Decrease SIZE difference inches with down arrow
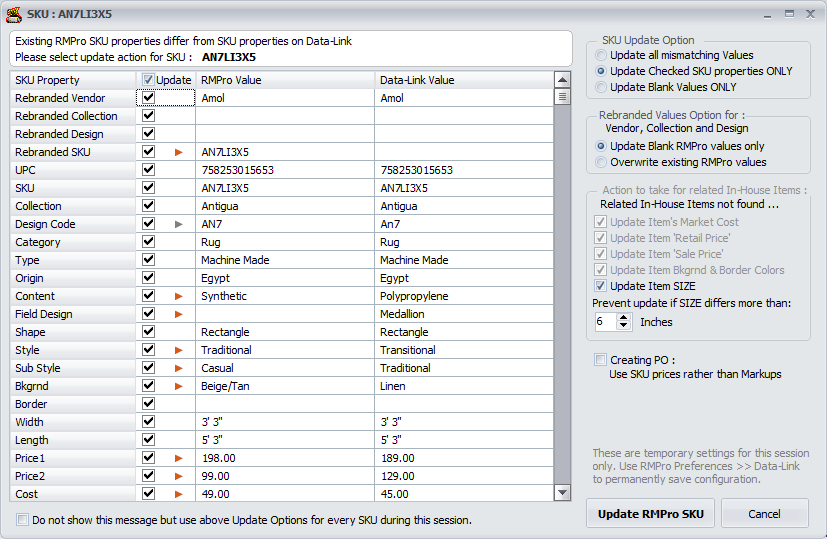Viewport: 827px width, 539px height. click(x=624, y=325)
